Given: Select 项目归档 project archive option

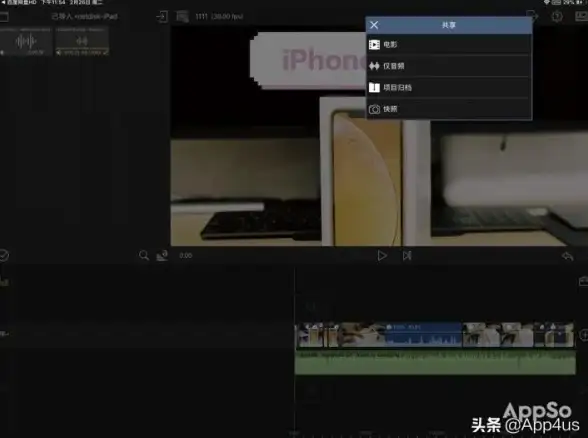Looking at the screenshot, I should click(x=449, y=88).
